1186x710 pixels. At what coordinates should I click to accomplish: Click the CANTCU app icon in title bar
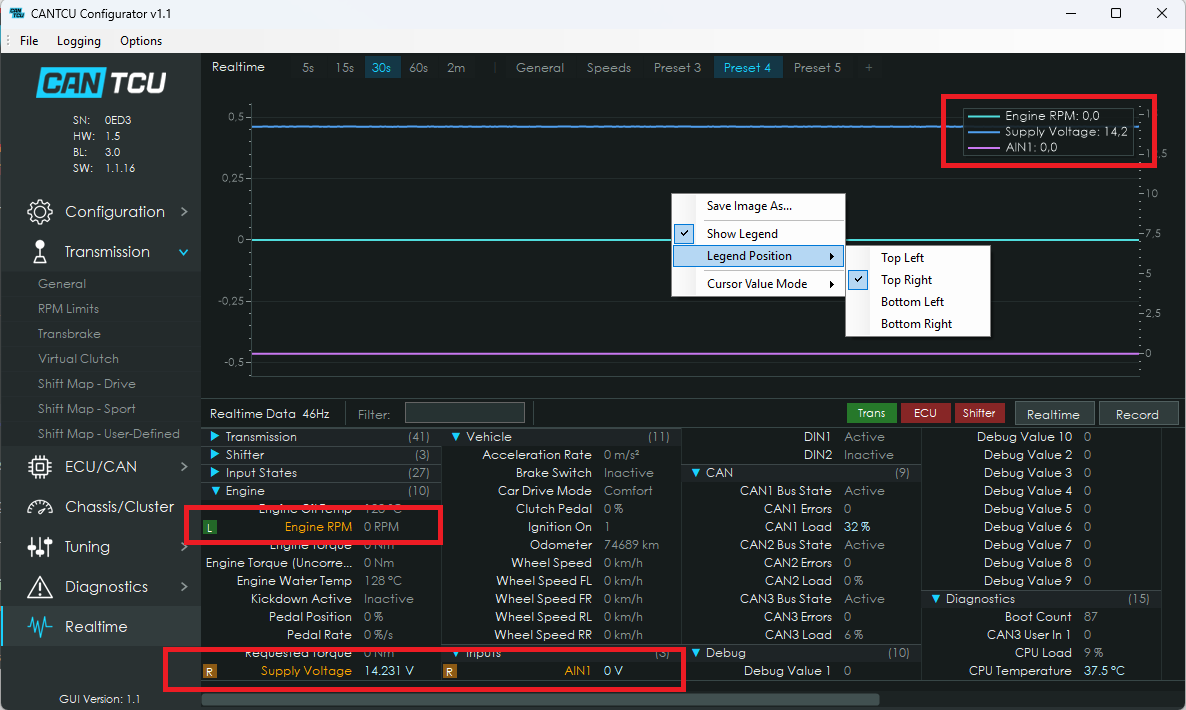click(16, 14)
